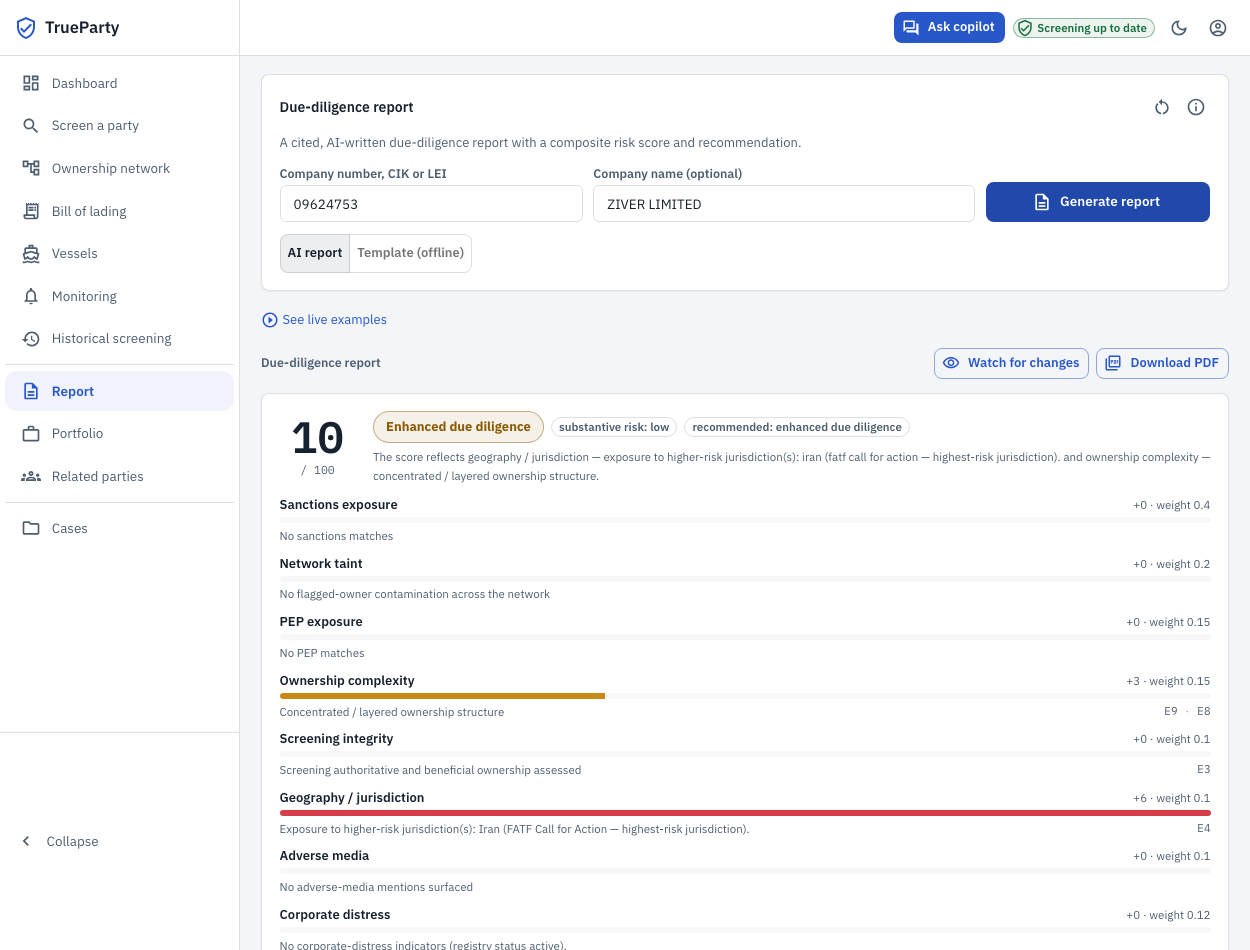Open user account profile icon

click(x=1218, y=28)
